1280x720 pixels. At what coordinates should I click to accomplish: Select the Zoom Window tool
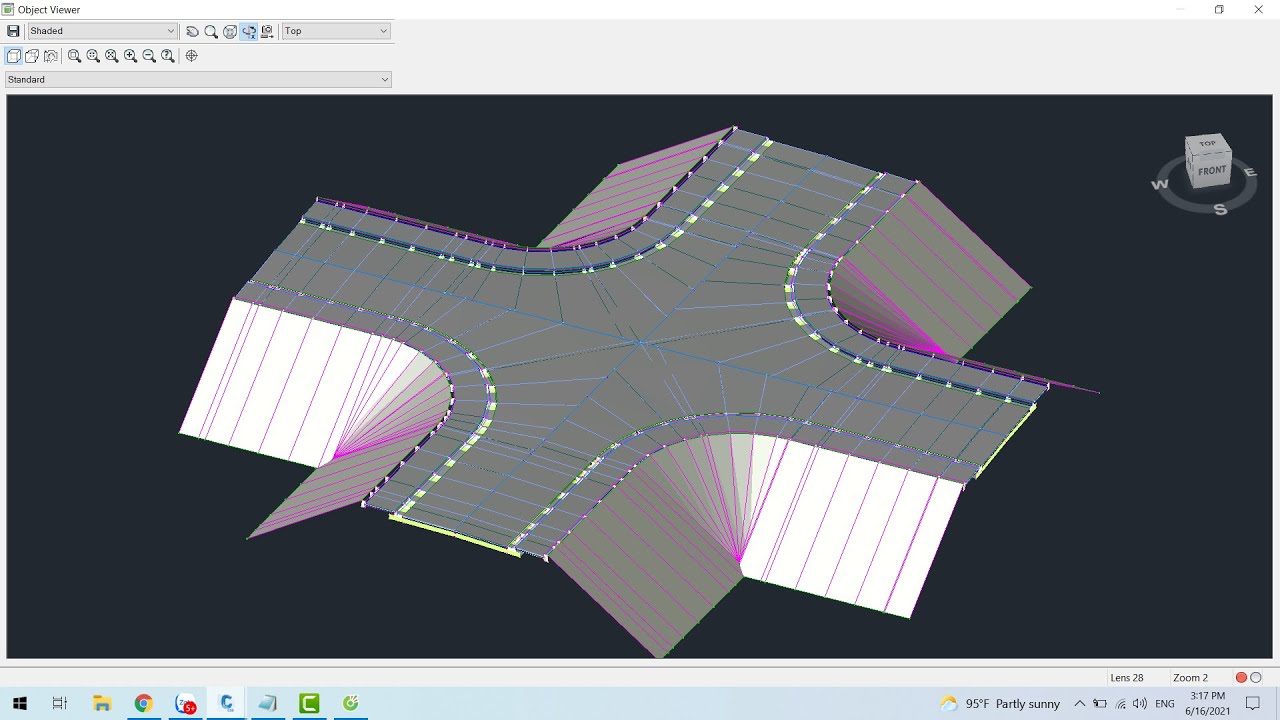(x=74, y=56)
